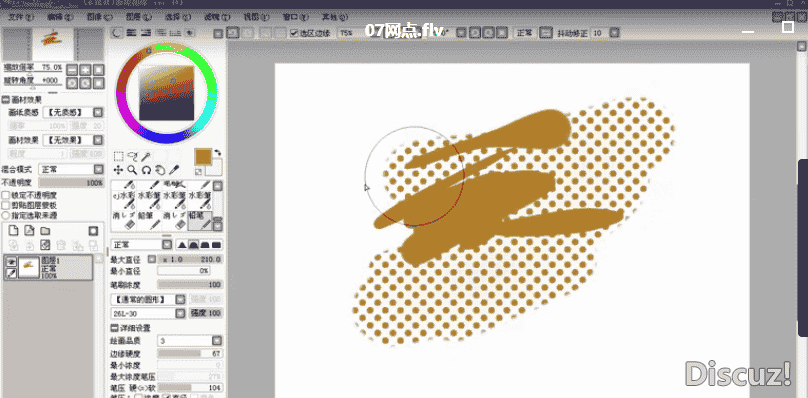Rotate canvas clockwise button in navigator
808x398 pixels.
85,82
